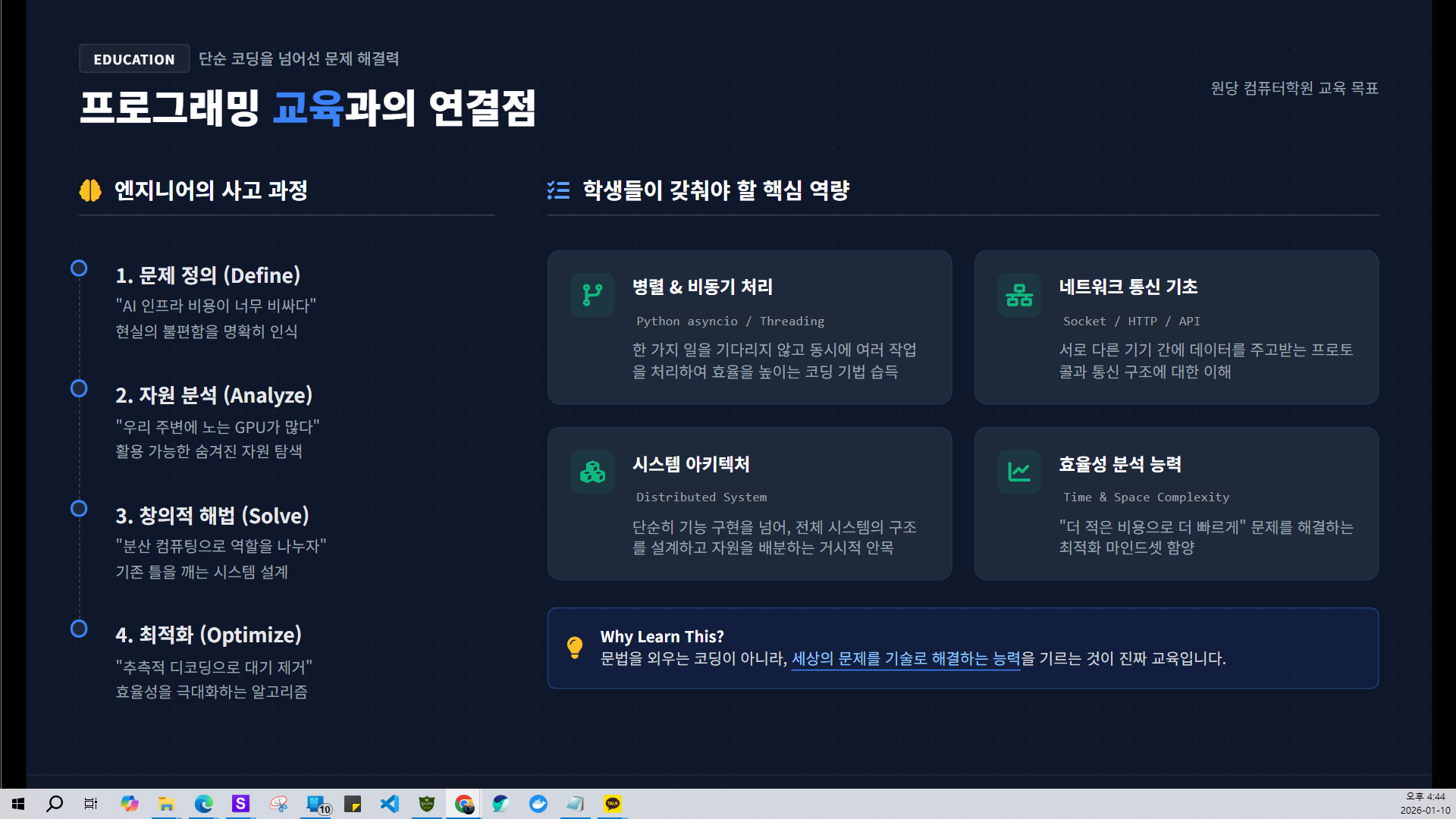1456x819 pixels.
Task: Click the network icon in 네트워크 통신 기초 card
Action: tap(1019, 295)
